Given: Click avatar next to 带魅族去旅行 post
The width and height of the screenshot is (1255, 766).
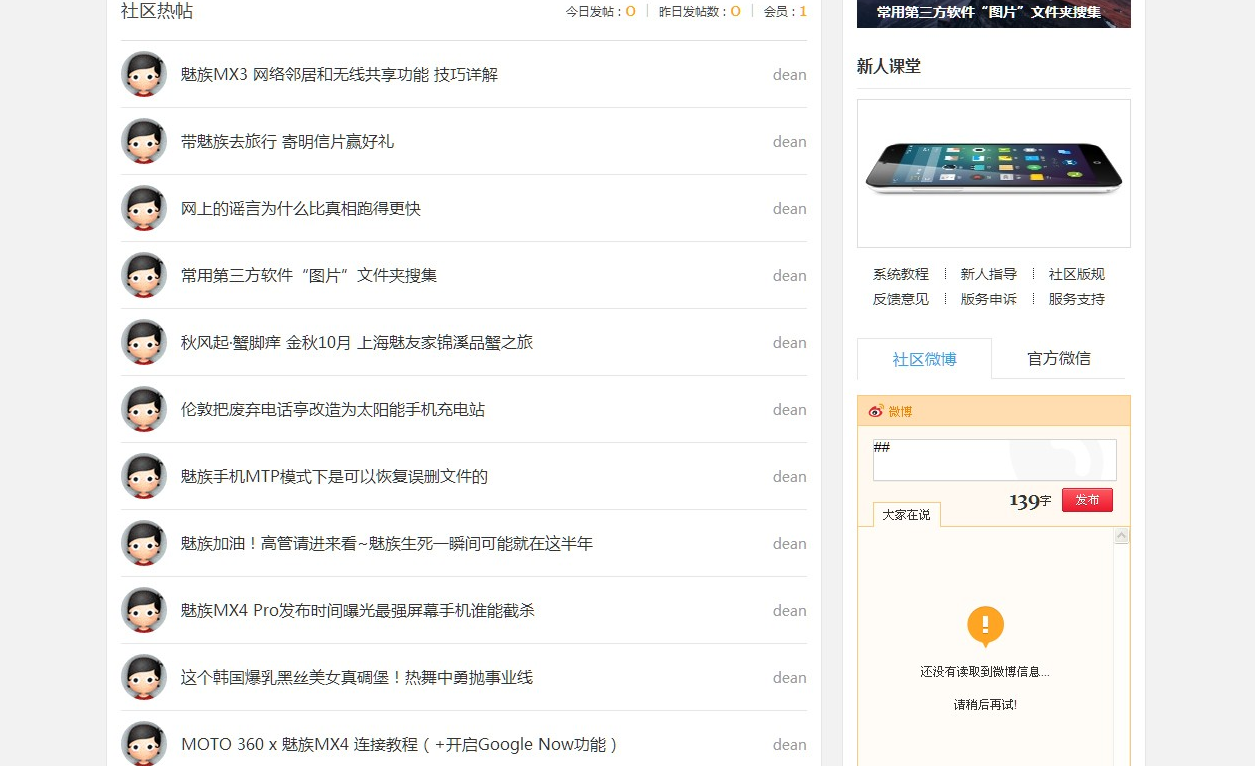Looking at the screenshot, I should (144, 141).
